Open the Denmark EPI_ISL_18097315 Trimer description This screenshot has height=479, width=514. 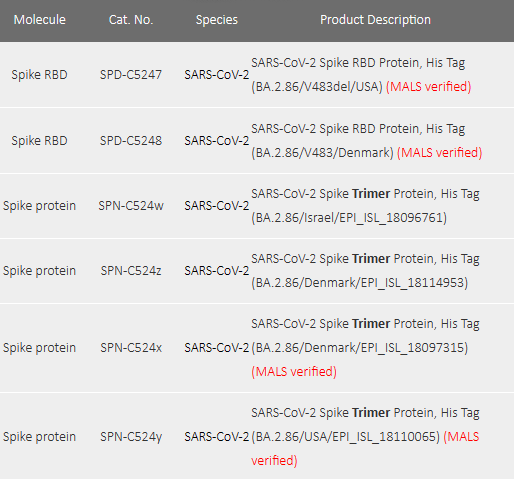pos(365,348)
